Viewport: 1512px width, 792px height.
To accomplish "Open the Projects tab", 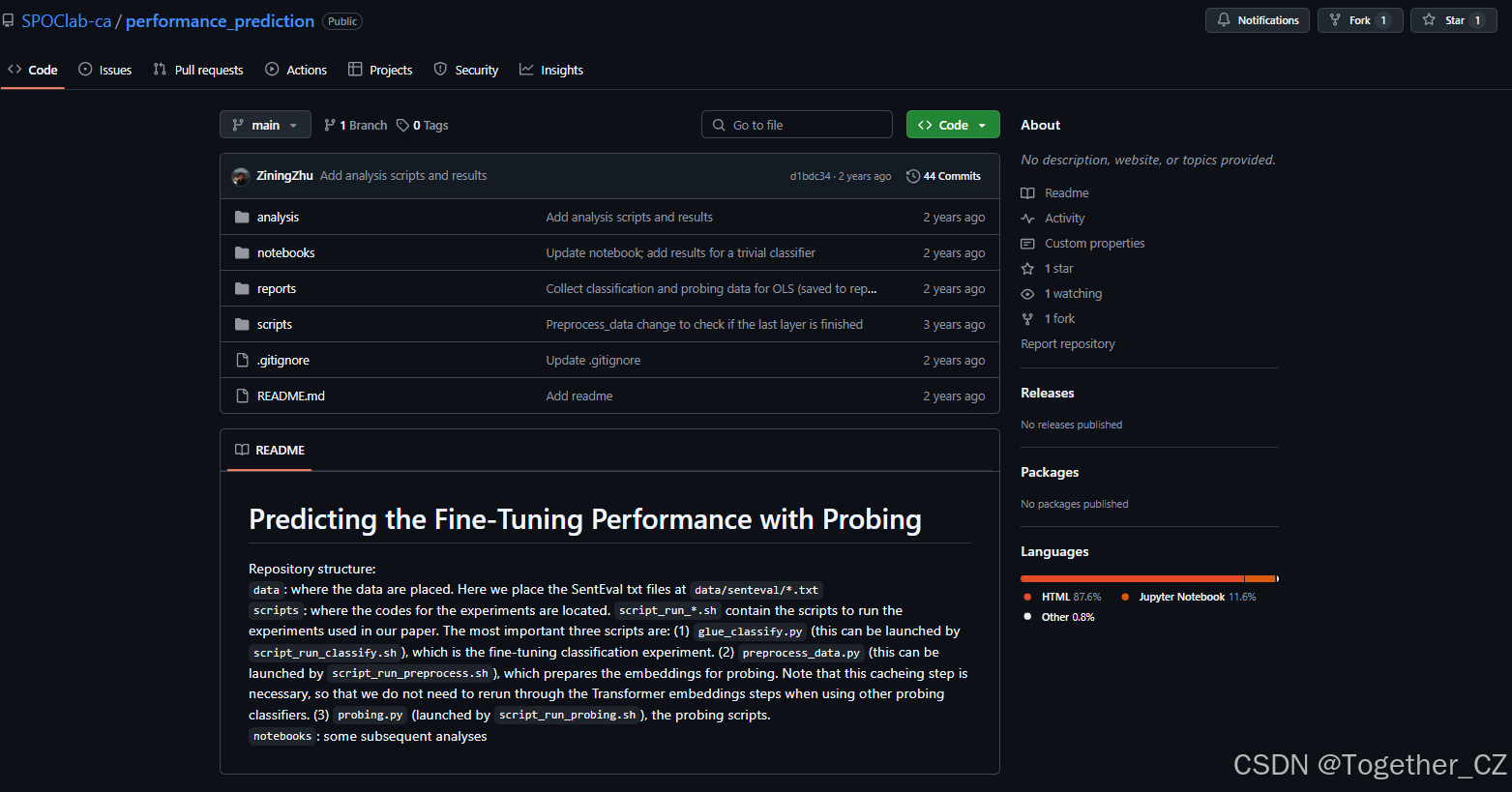I will pyautogui.click(x=380, y=70).
